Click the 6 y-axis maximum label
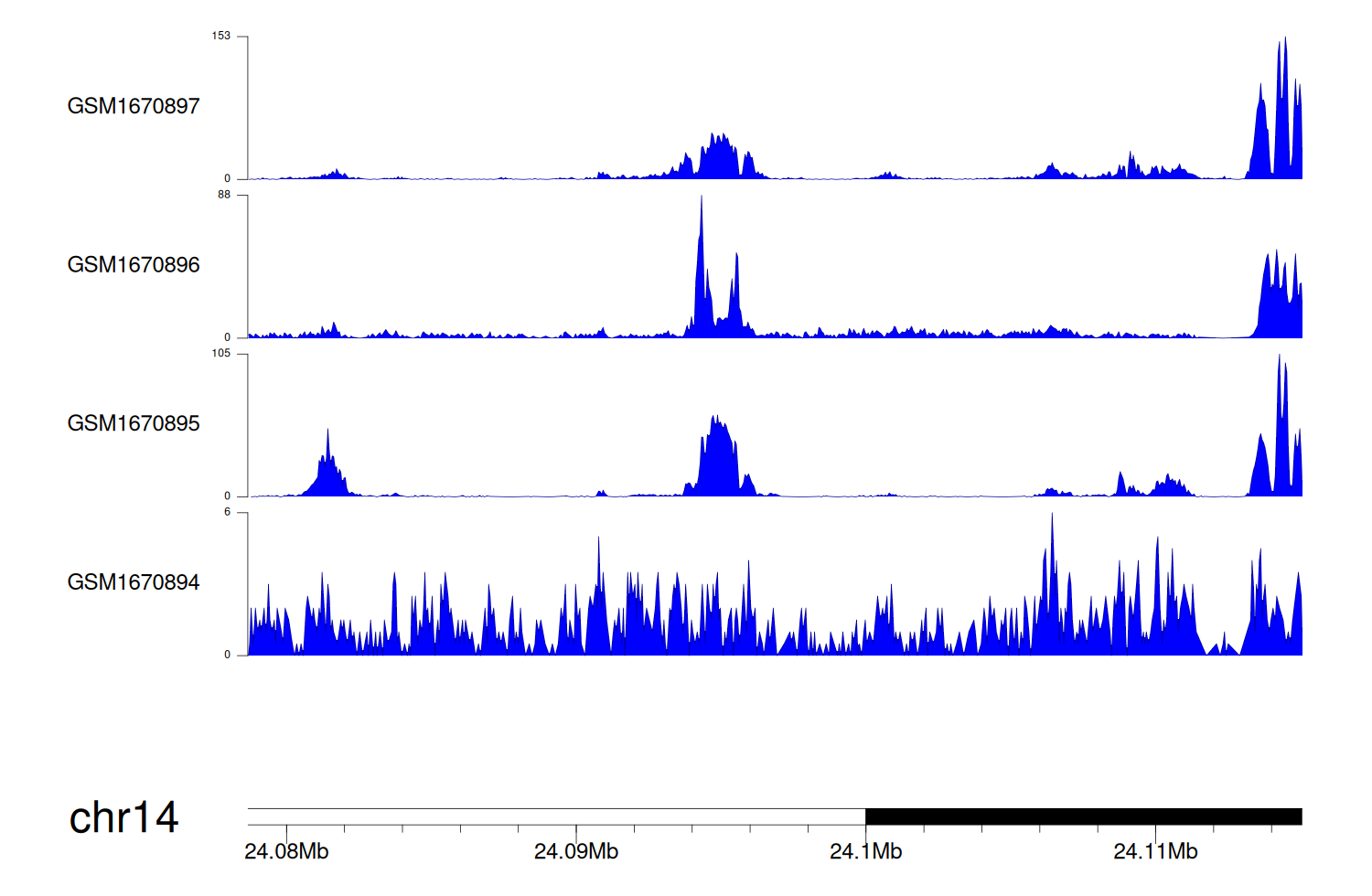 click(x=228, y=512)
